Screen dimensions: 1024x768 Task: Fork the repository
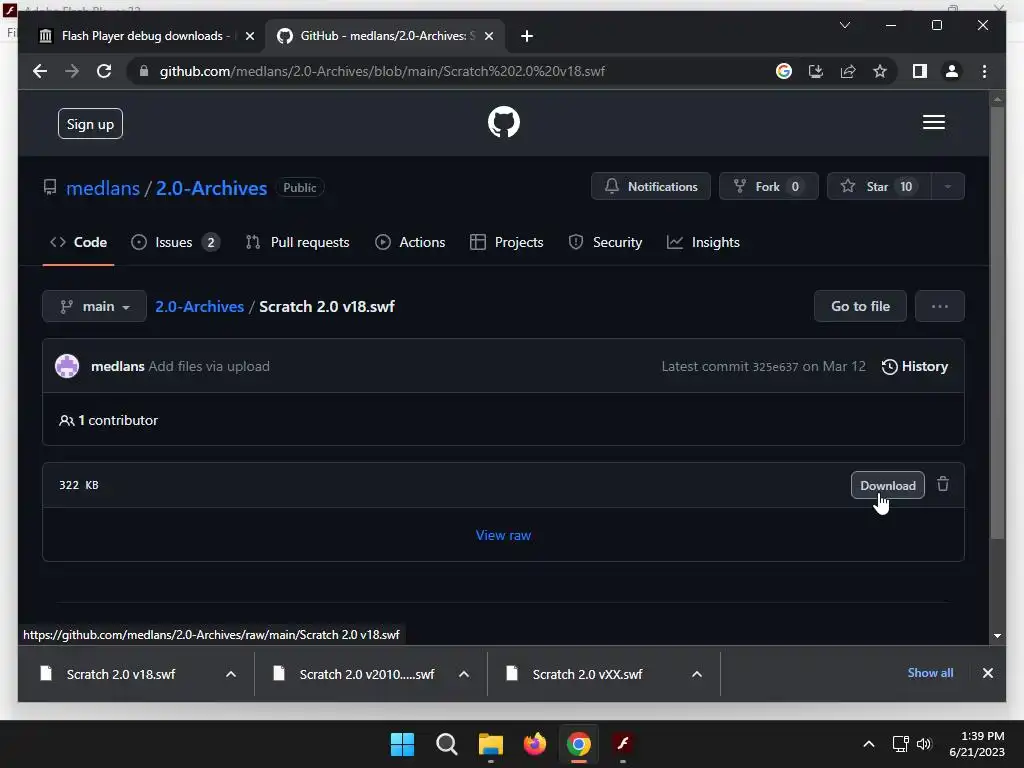coord(768,187)
